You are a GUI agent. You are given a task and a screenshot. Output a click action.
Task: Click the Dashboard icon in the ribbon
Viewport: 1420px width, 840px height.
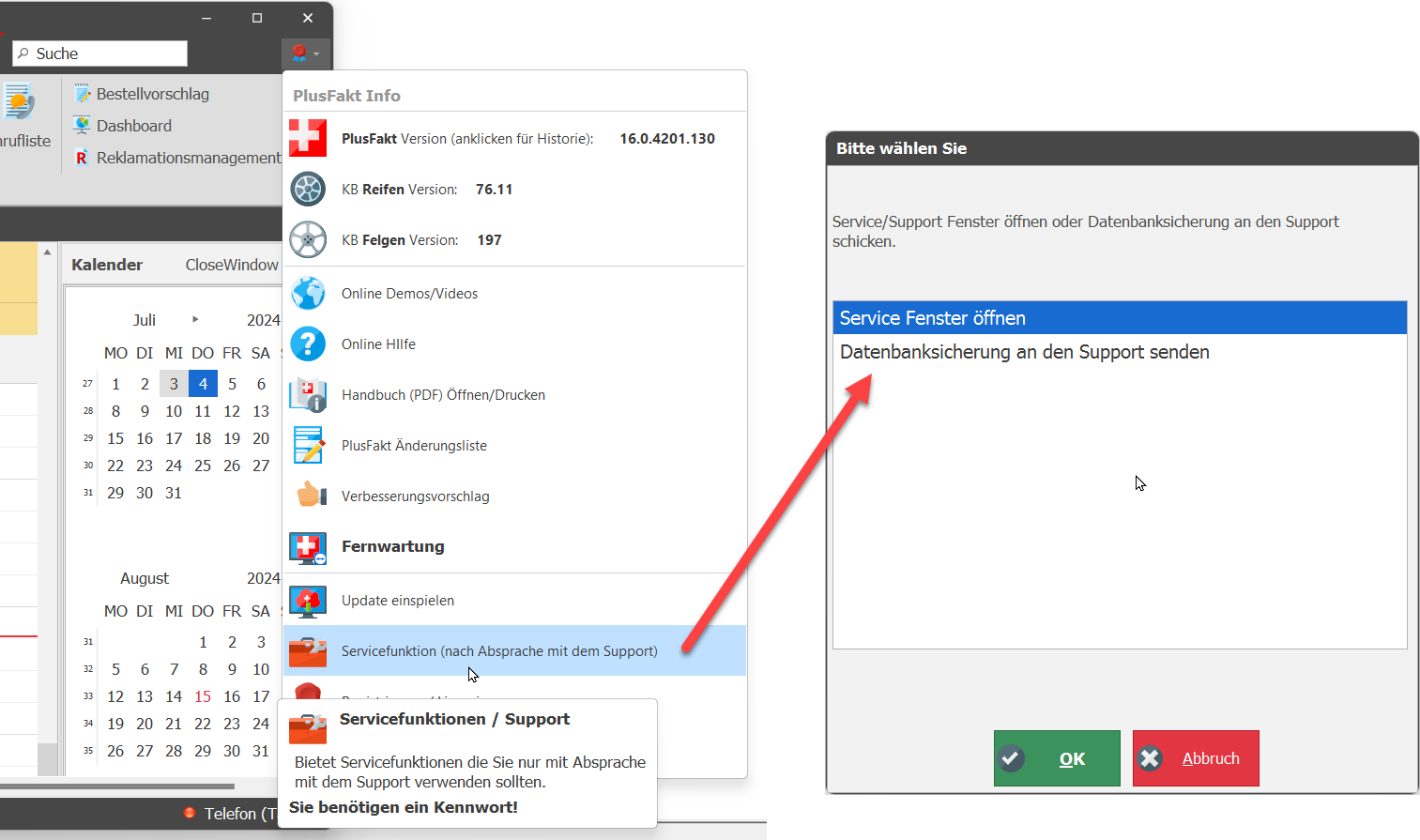(x=83, y=125)
